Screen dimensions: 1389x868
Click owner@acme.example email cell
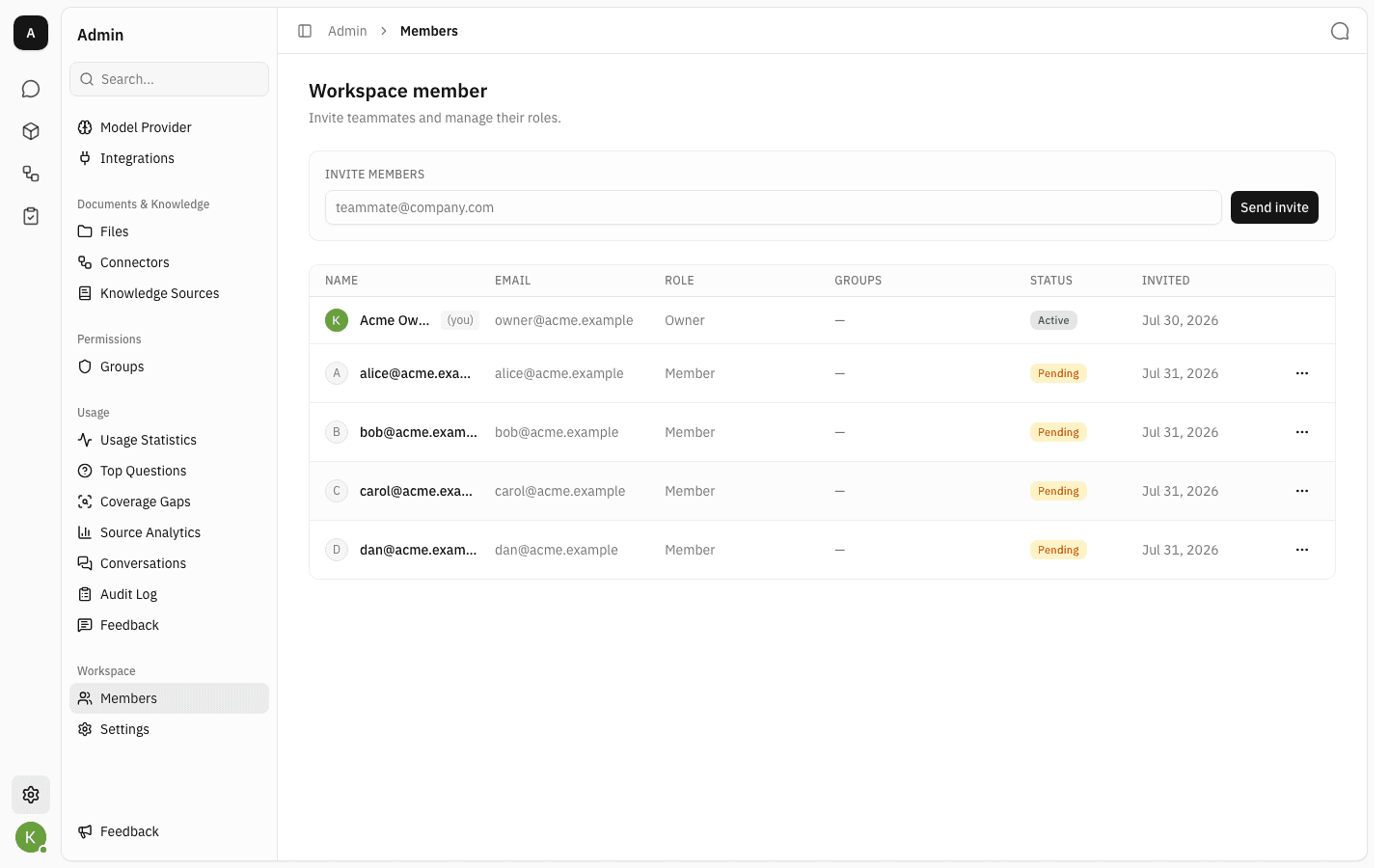[x=564, y=320]
